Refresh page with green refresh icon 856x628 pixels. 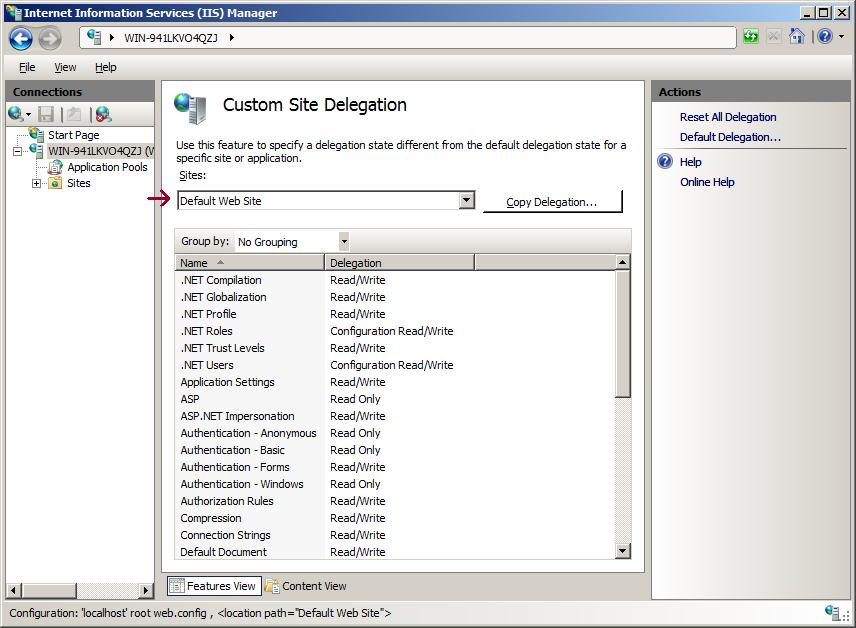click(751, 37)
